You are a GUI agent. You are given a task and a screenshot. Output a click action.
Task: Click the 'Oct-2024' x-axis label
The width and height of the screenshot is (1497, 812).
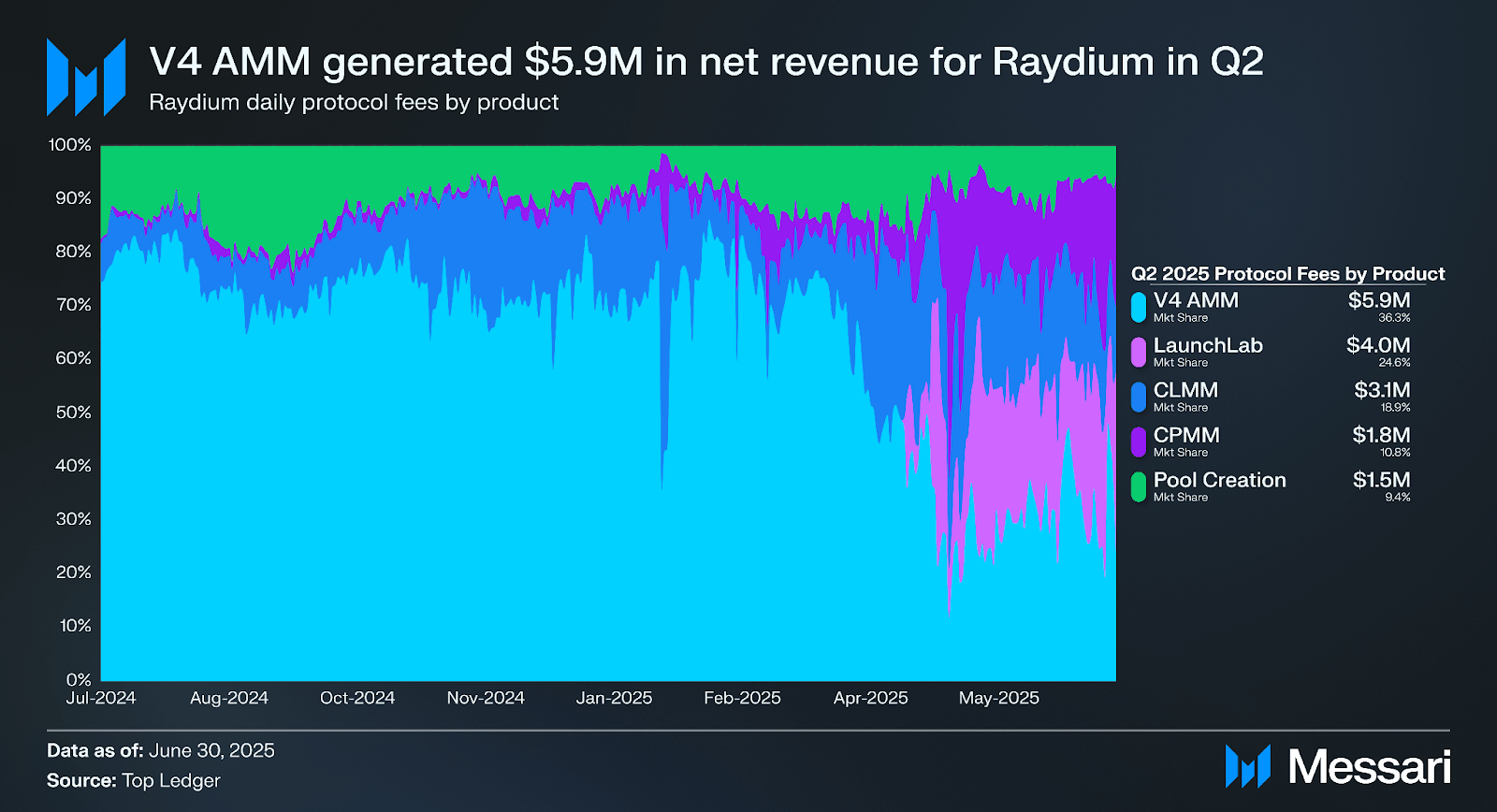357,698
